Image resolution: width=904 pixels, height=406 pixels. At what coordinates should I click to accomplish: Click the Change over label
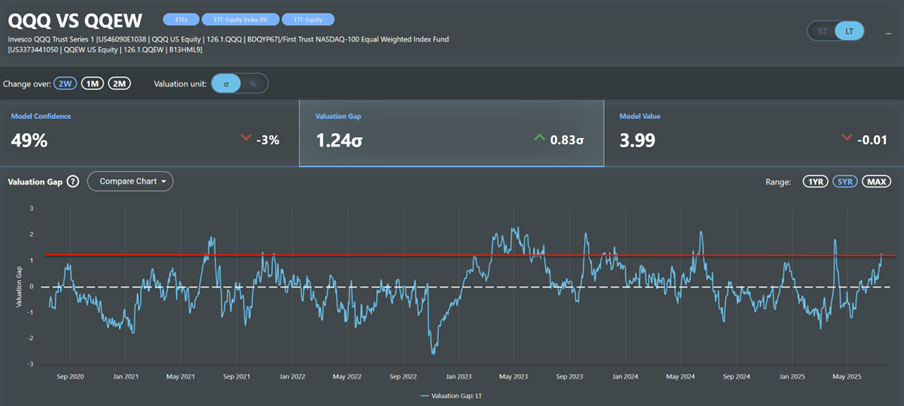pos(27,84)
